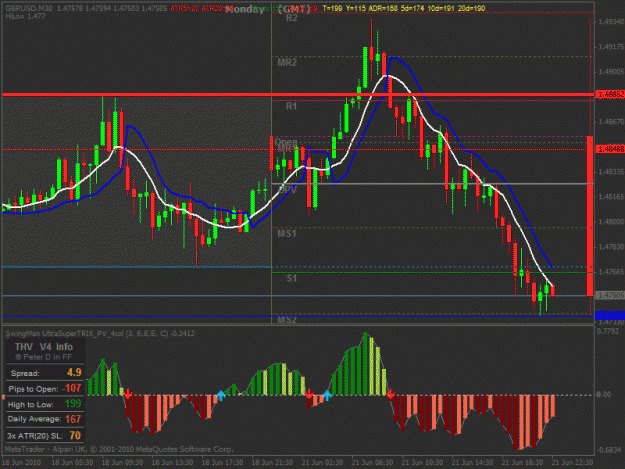The width and height of the screenshot is (625, 469).
Task: Select the MS2 pivot level label
Action: click(x=287, y=320)
